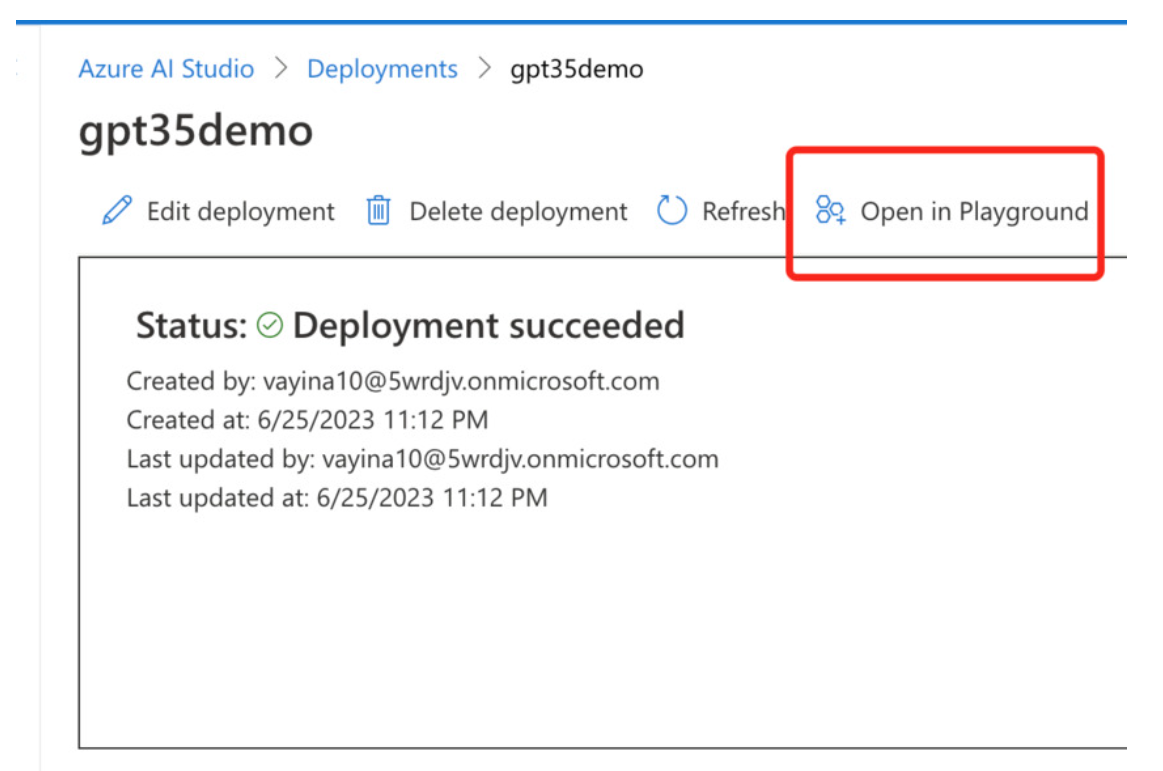The image size is (1163, 771).
Task: Click the trash can Delete deployment icon
Action: pos(378,211)
